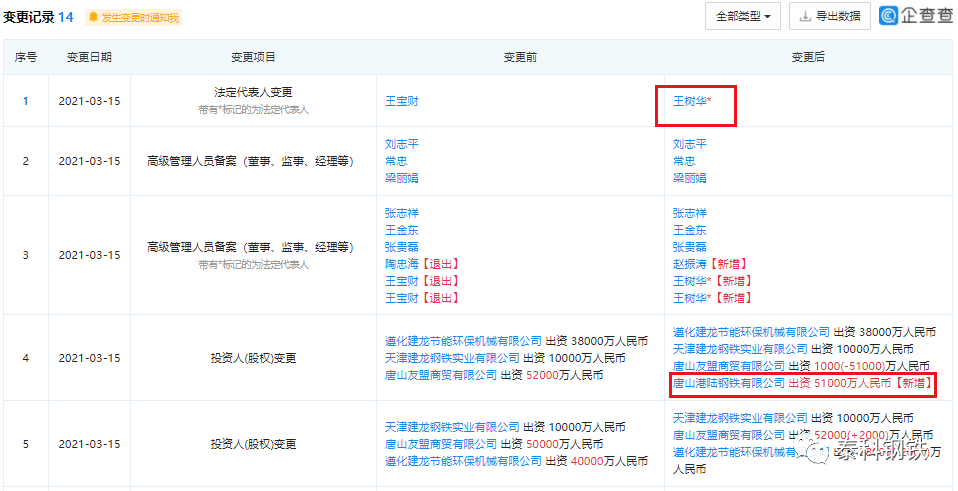
Task: Open 天津建龙钢铁实业 link in row 5 变更前
Action: click(x=452, y=427)
